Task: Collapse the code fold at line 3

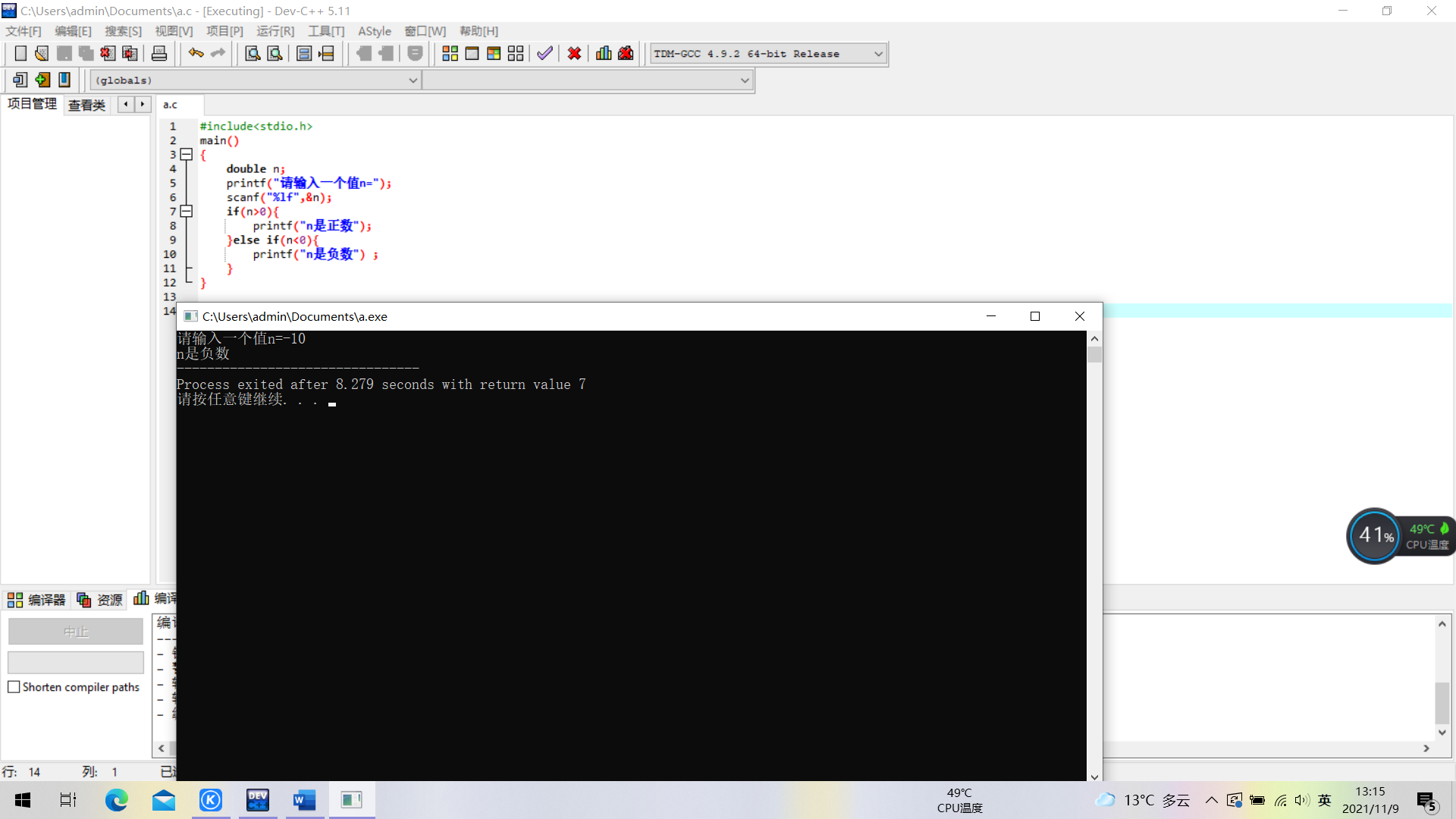Action: click(187, 155)
